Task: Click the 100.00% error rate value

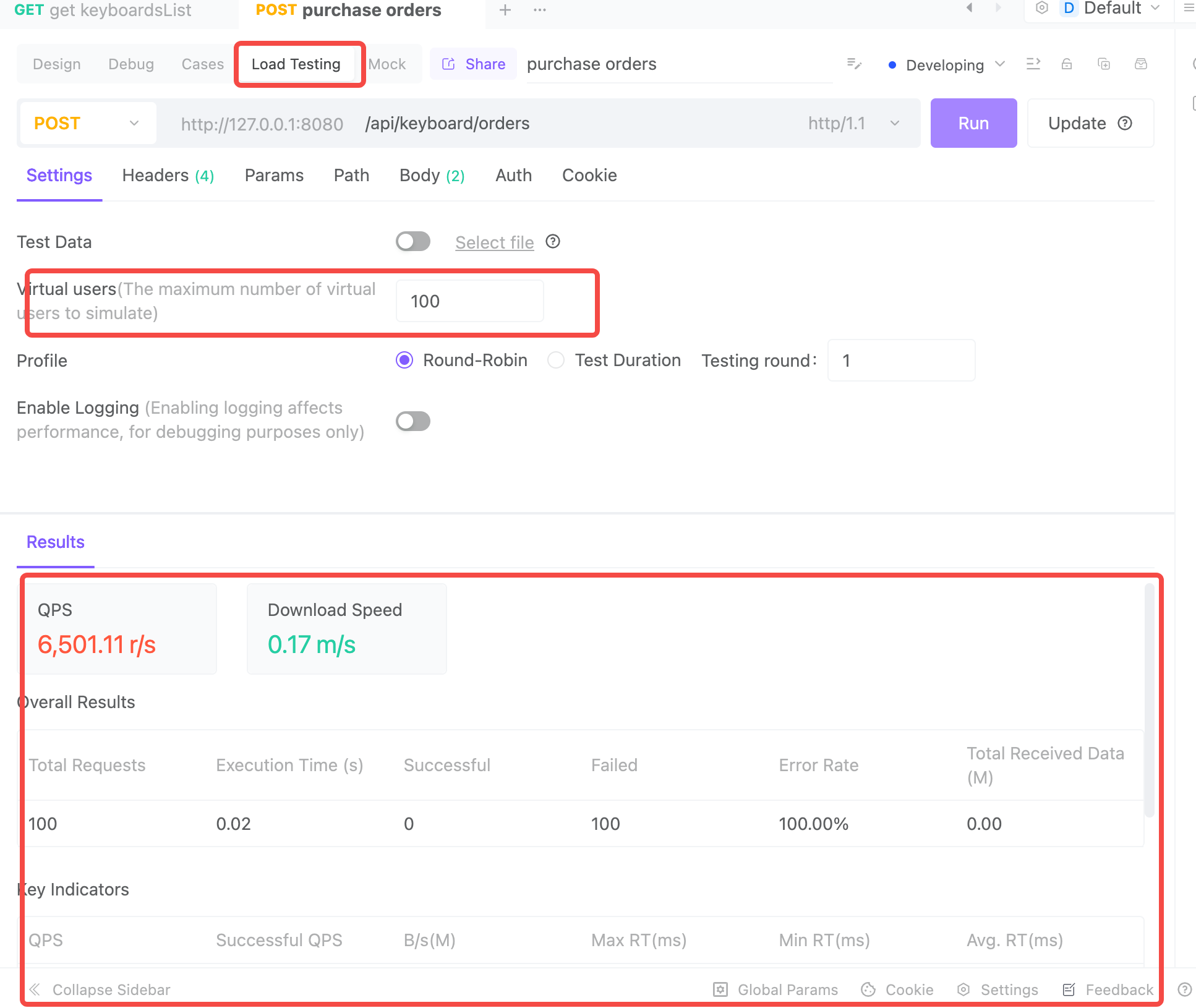Action: (814, 824)
